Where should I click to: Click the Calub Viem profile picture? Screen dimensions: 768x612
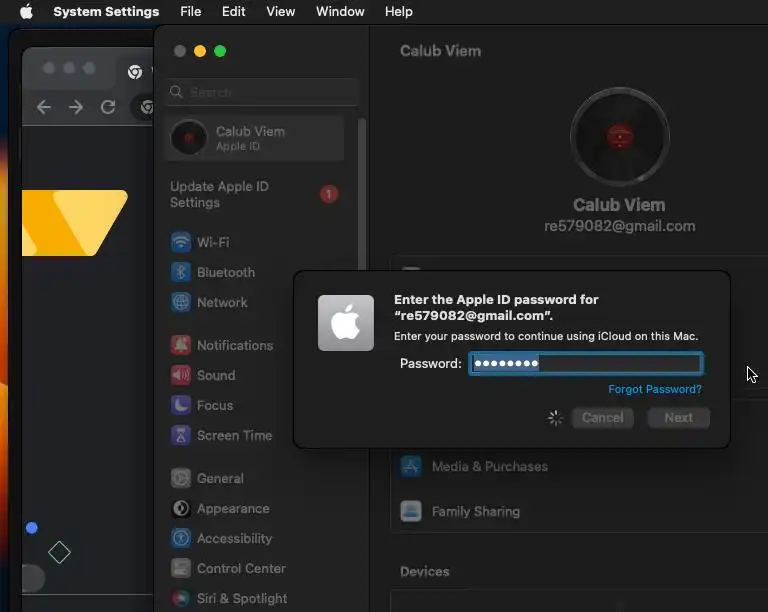pyautogui.click(x=620, y=137)
